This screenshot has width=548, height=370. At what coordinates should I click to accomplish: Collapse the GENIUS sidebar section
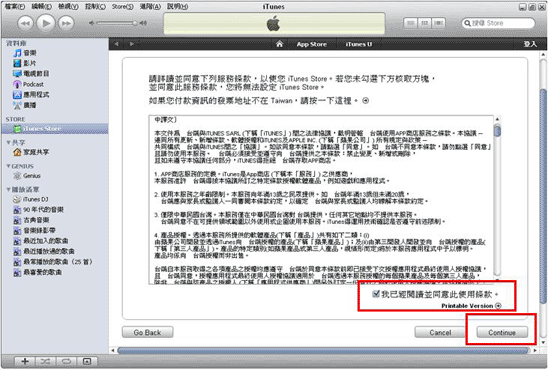click(8, 166)
